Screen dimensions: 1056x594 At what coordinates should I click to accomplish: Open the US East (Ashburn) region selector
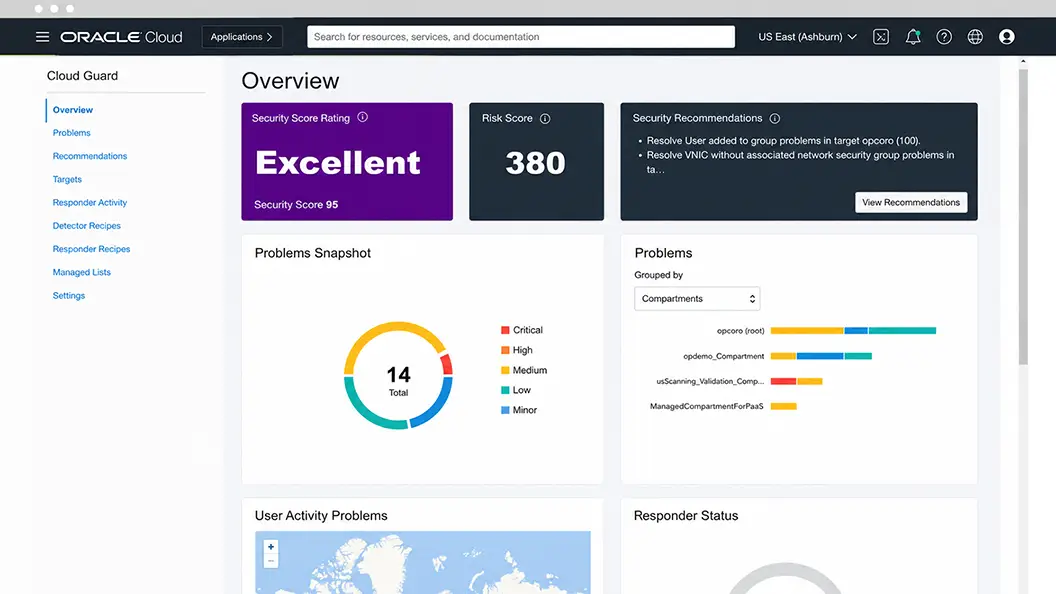(x=807, y=37)
